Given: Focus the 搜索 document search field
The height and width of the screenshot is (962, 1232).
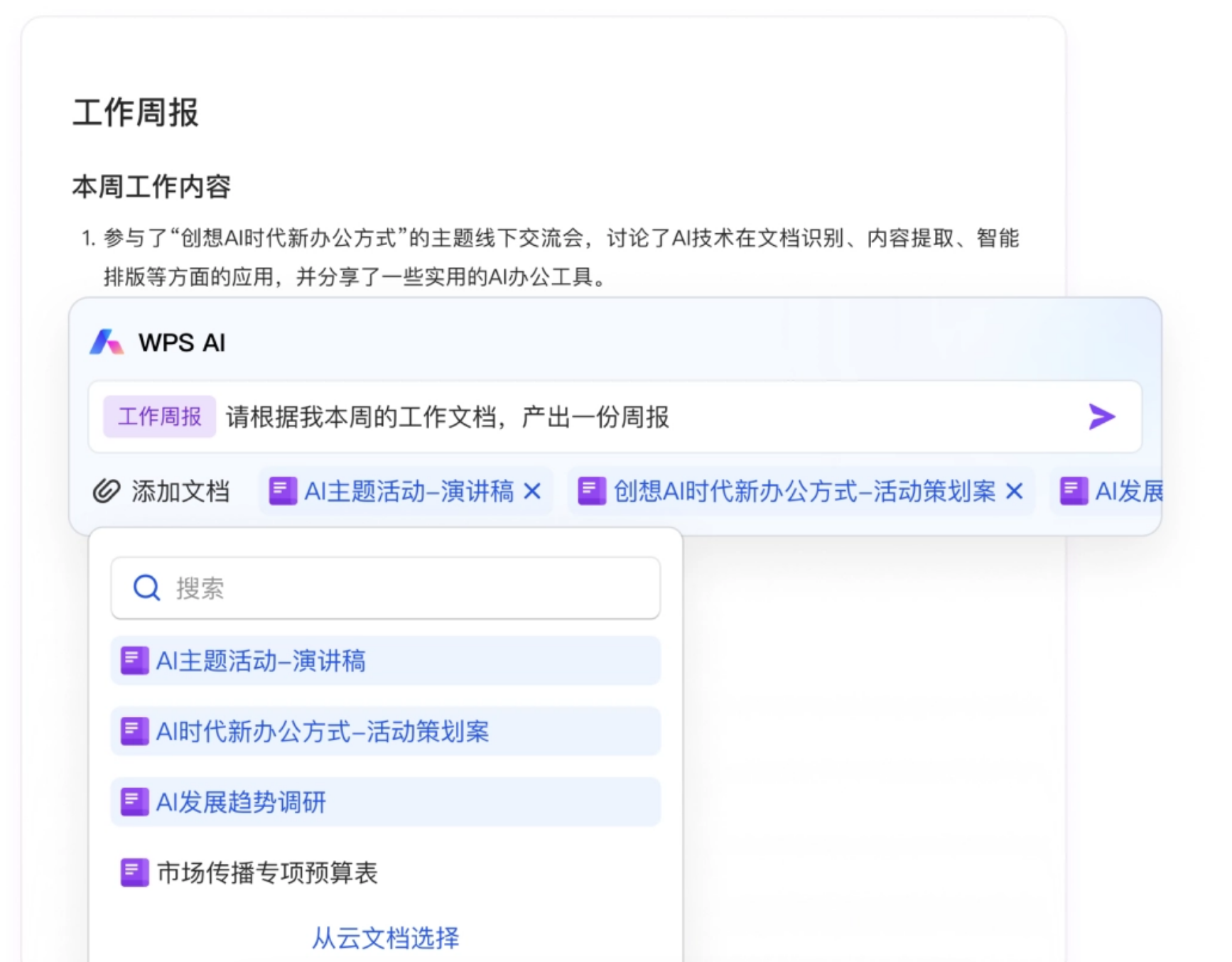Looking at the screenshot, I should point(412,588).
